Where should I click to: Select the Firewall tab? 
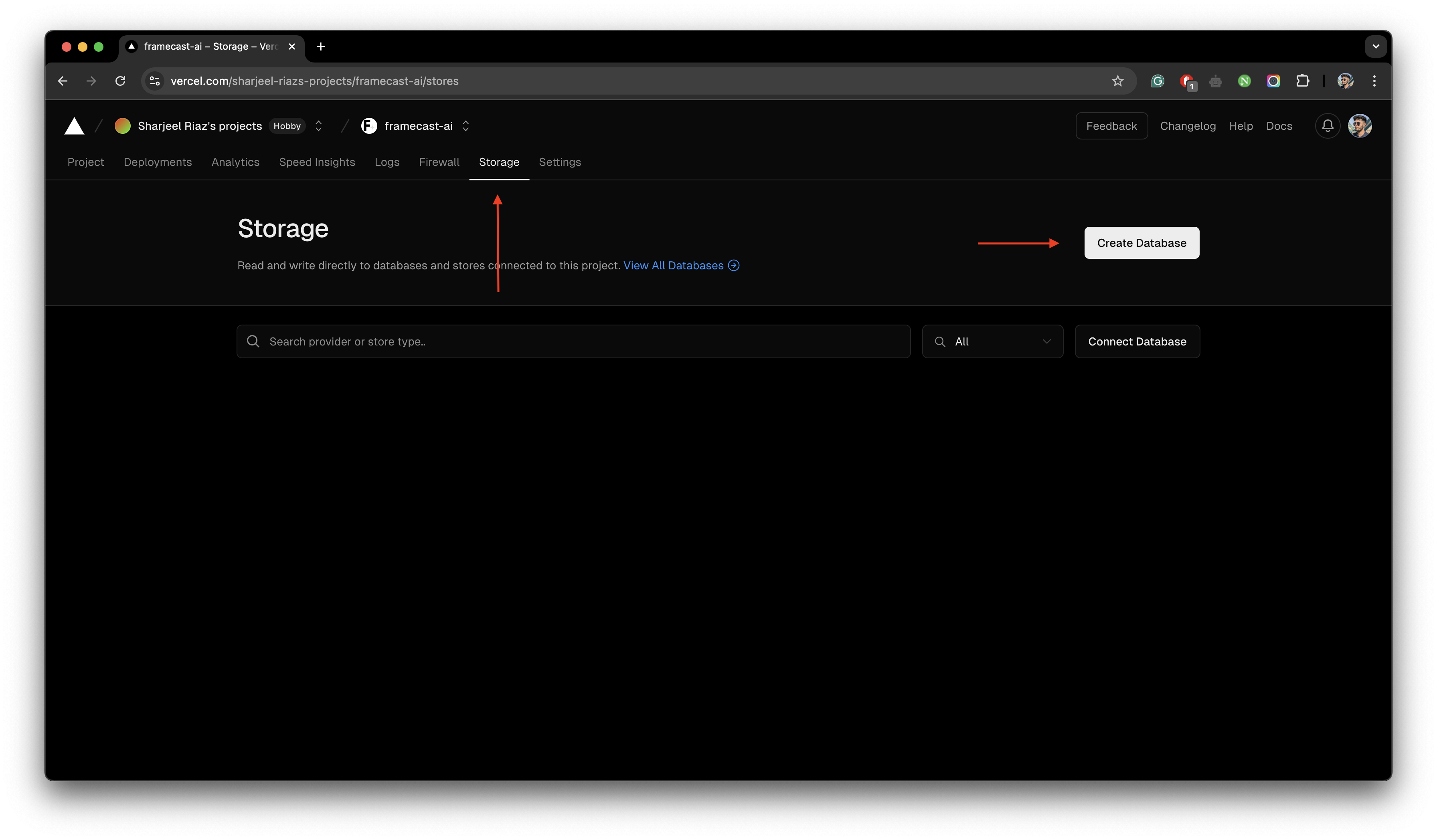click(439, 162)
